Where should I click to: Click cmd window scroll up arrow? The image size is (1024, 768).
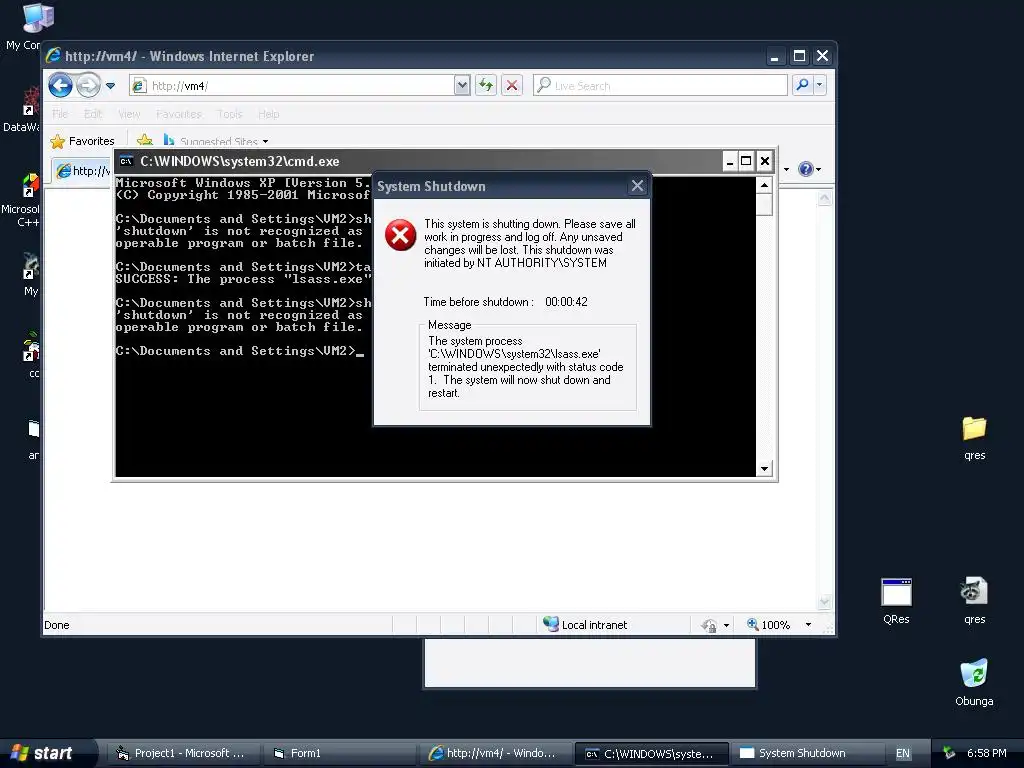click(764, 185)
